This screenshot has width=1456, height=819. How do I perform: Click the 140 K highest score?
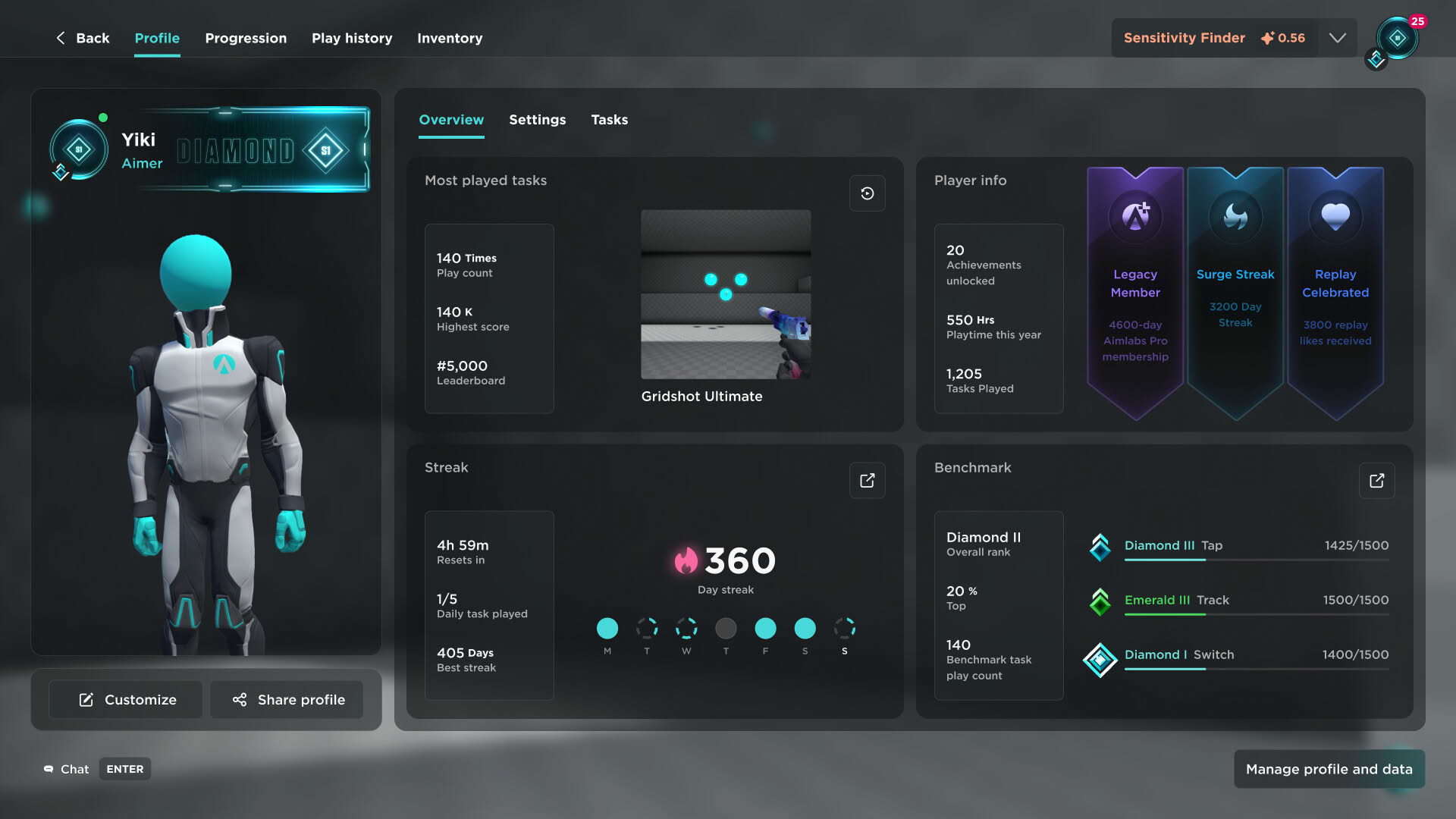(x=472, y=318)
